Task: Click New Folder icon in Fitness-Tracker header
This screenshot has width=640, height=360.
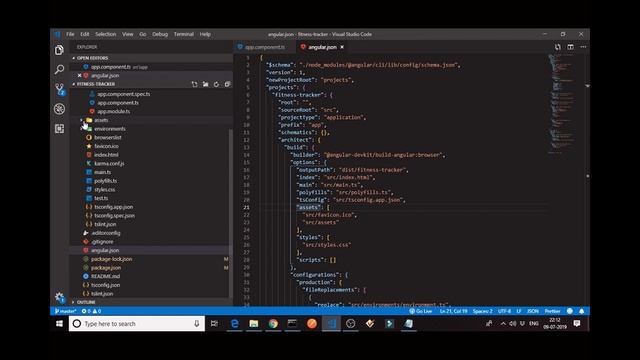Action: coord(205,84)
